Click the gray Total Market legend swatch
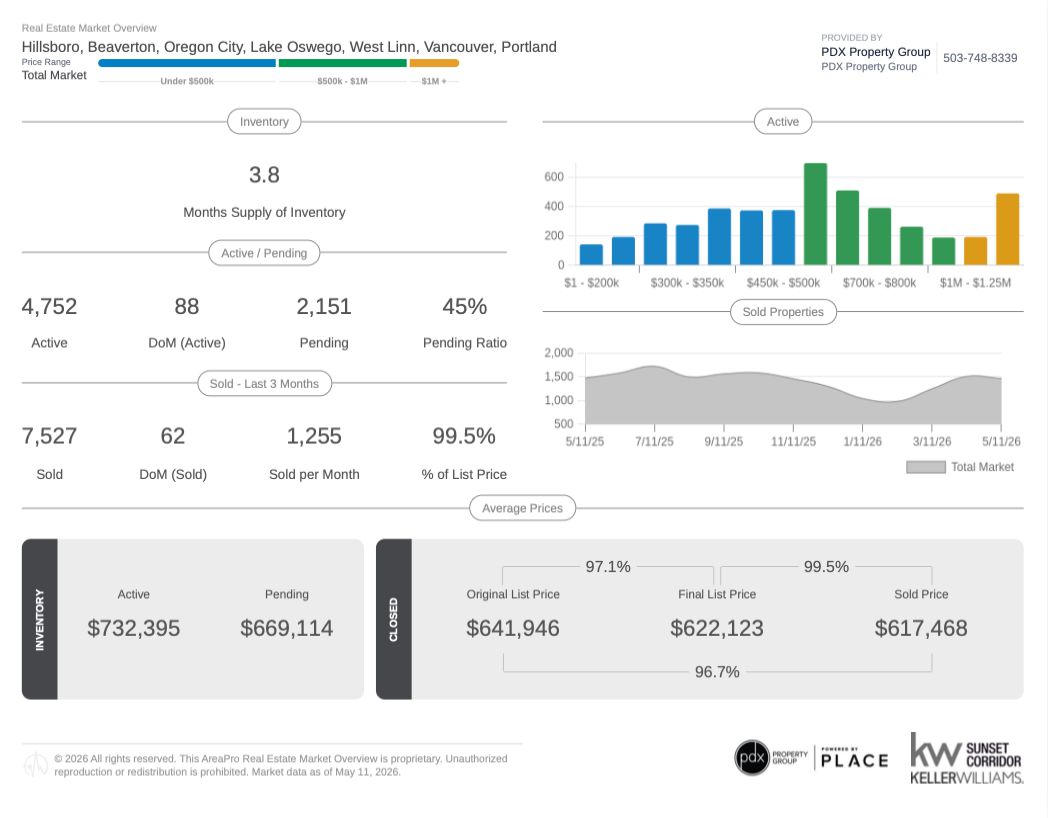 926,467
